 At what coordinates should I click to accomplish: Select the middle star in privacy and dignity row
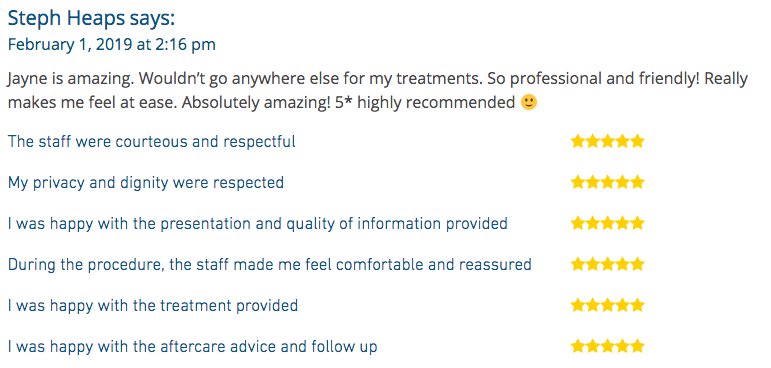[x=607, y=183]
